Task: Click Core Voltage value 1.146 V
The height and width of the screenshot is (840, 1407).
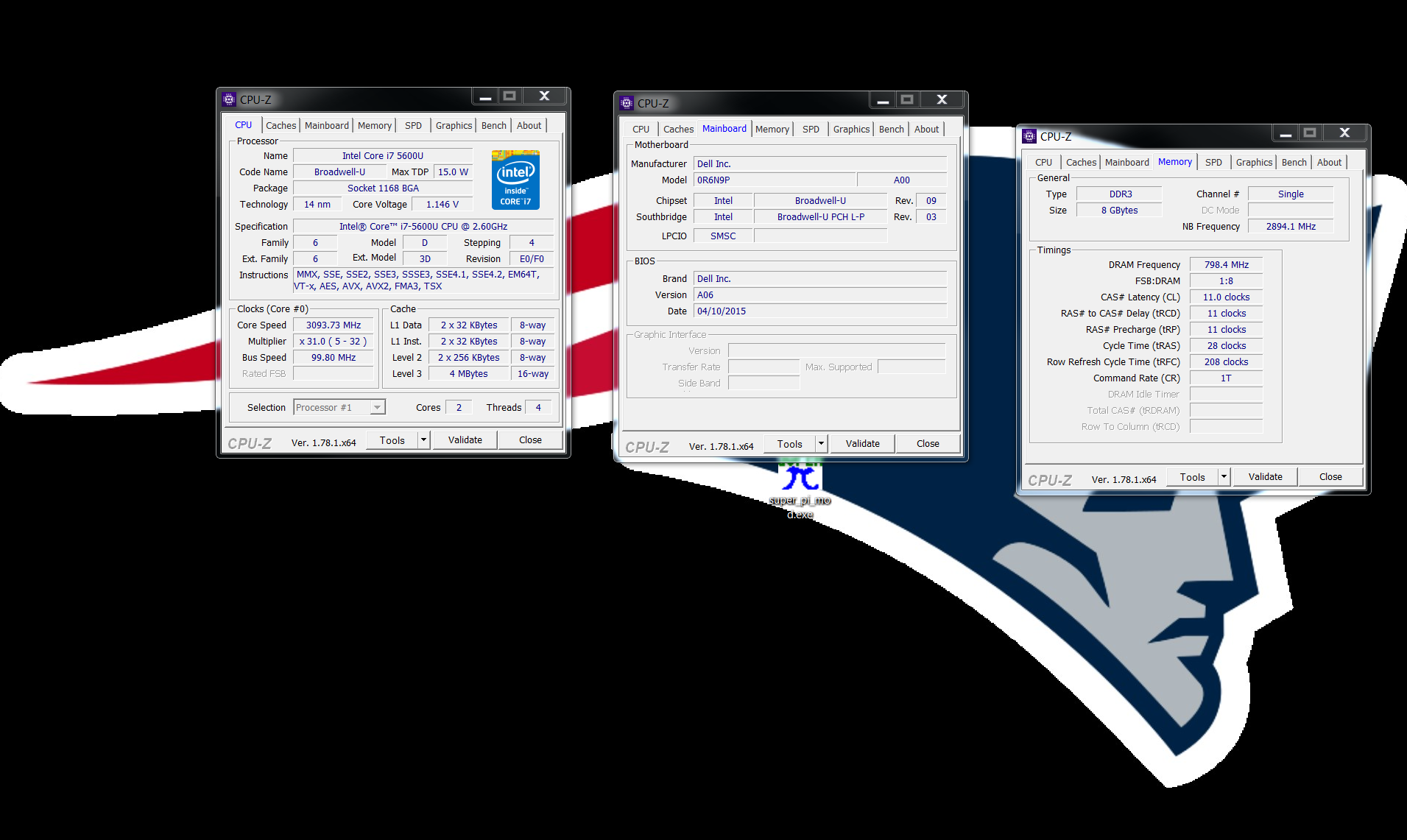Action: point(442,205)
